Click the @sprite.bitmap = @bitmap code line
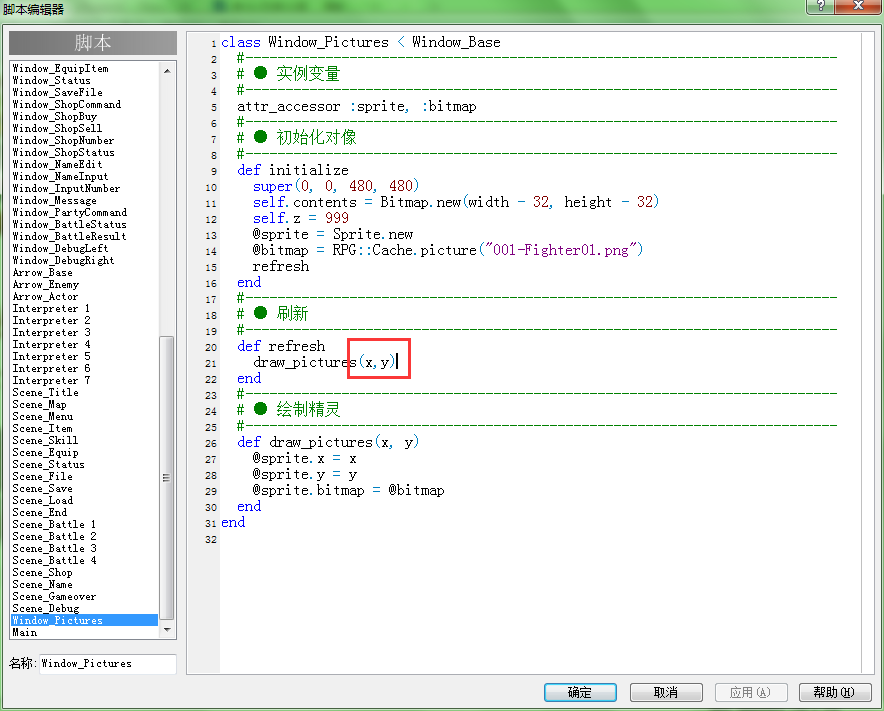Viewport: 884px width, 711px height. 348,491
